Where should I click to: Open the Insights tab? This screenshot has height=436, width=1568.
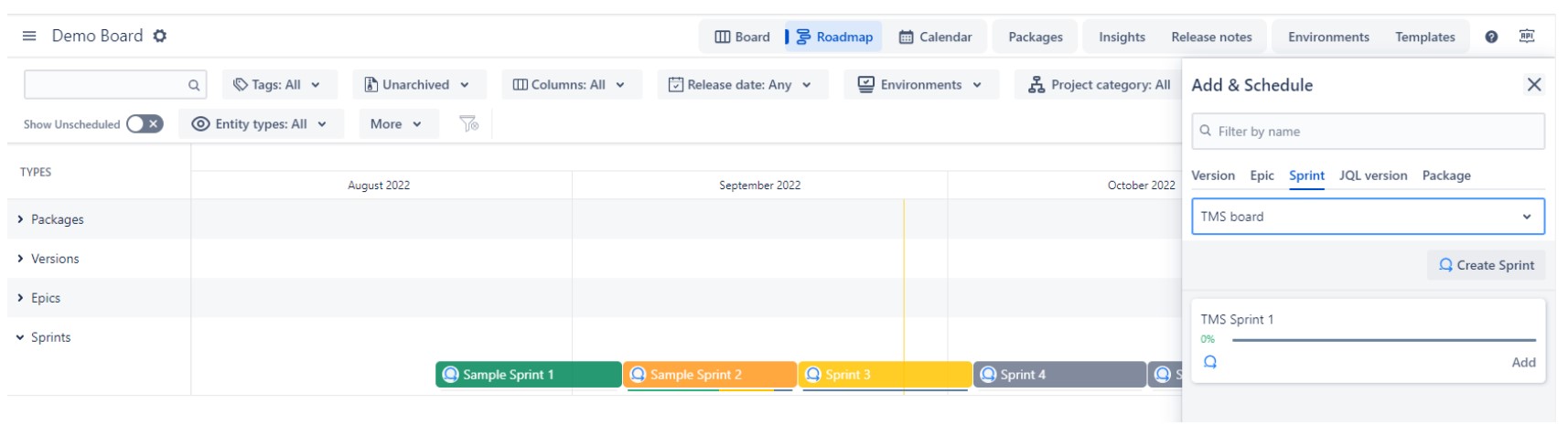[1122, 37]
